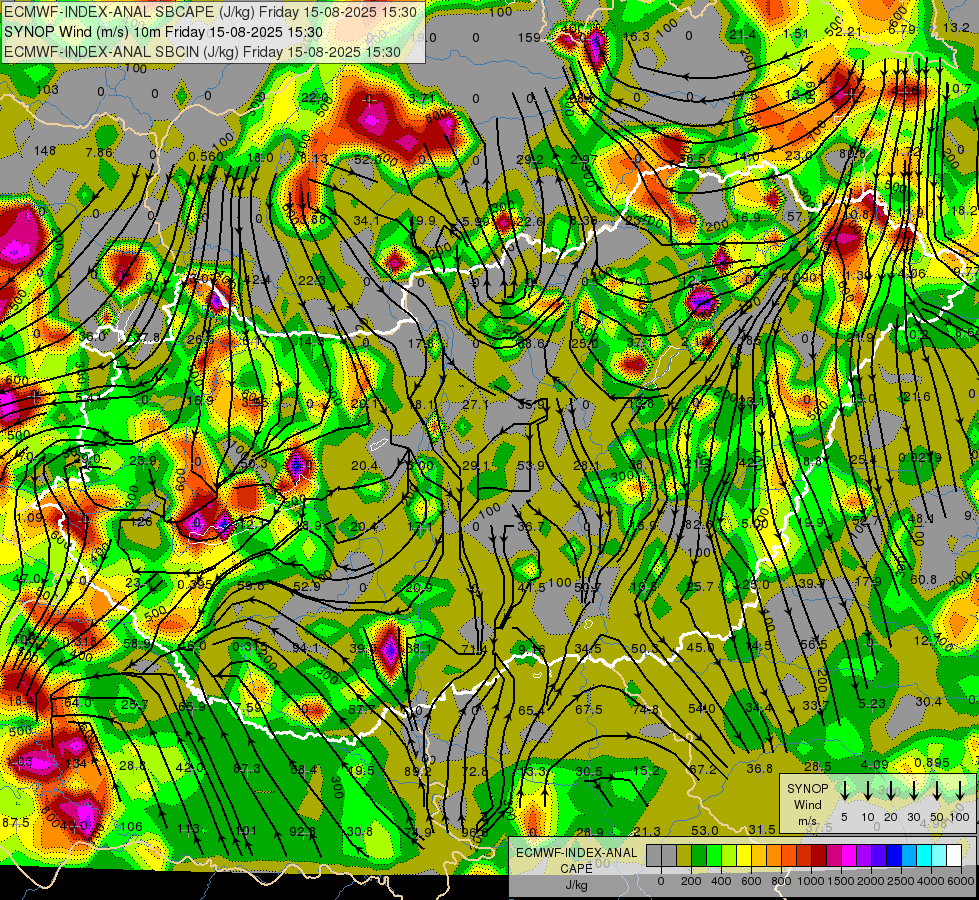This screenshot has height=900, width=979.
Task: Click the map value 94.1
Action: click(306, 648)
